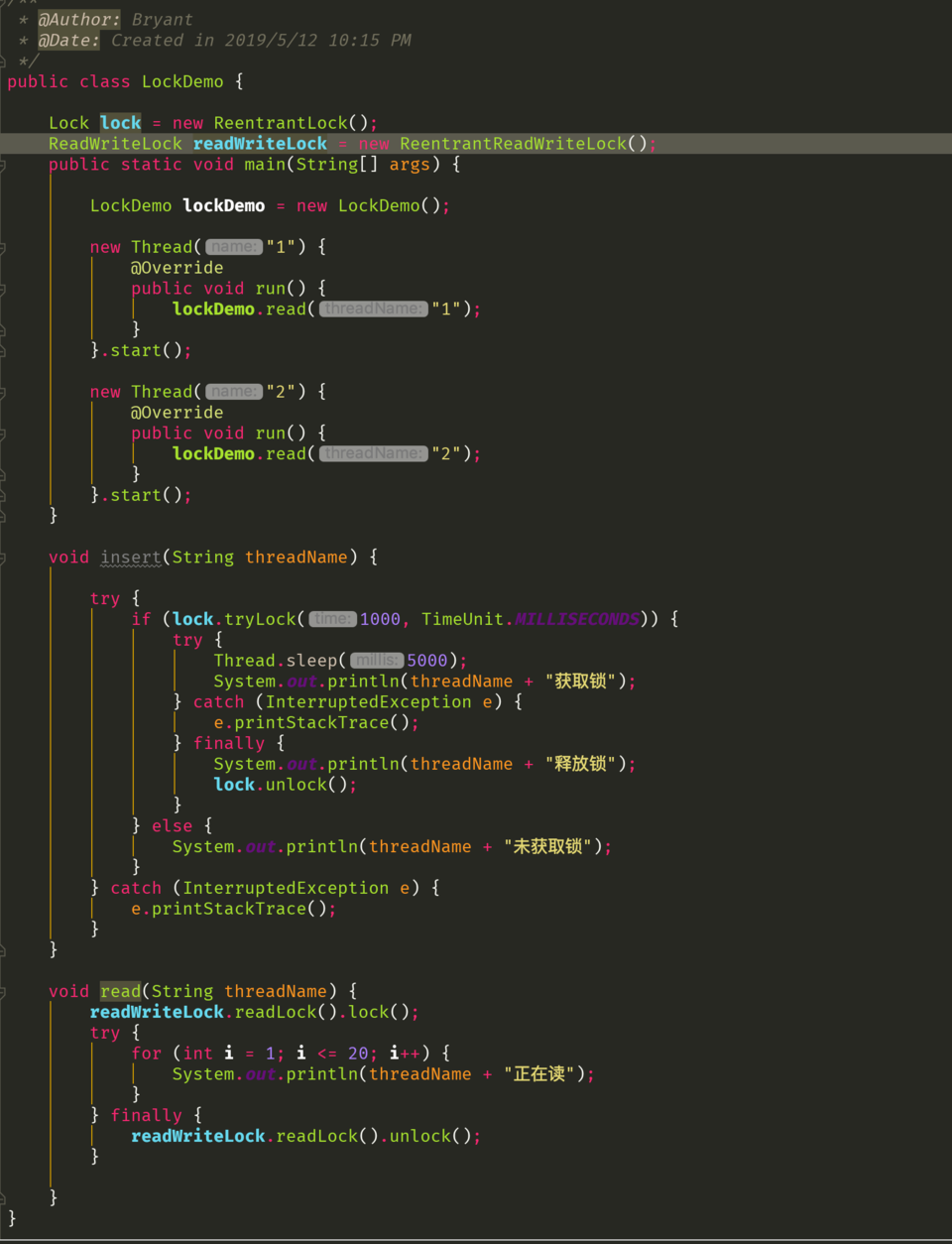Click the threadName: hint before "1"
Image resolution: width=952 pixels, height=1244 pixels.
(374, 309)
